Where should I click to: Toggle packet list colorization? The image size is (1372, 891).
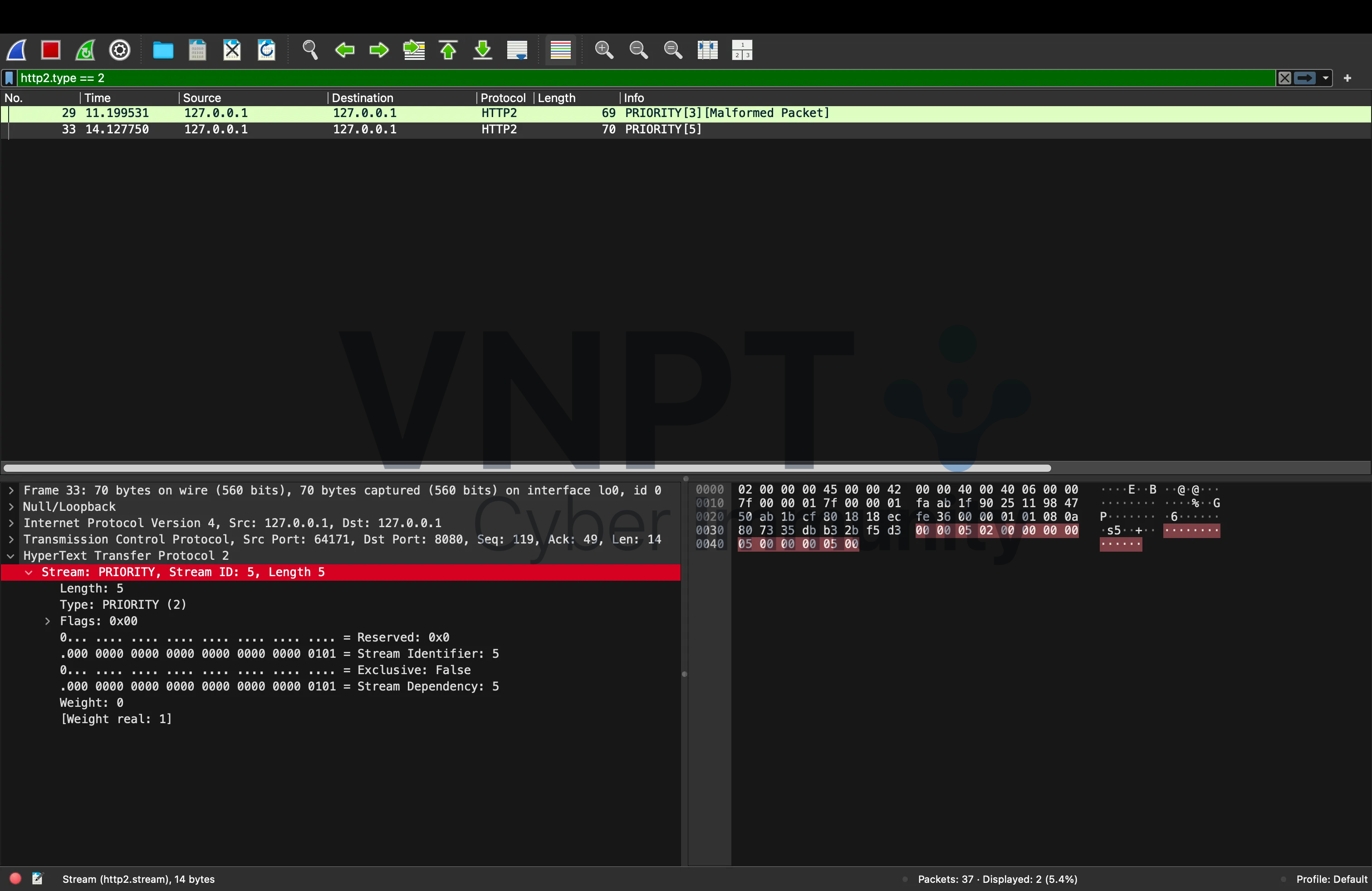(x=560, y=50)
